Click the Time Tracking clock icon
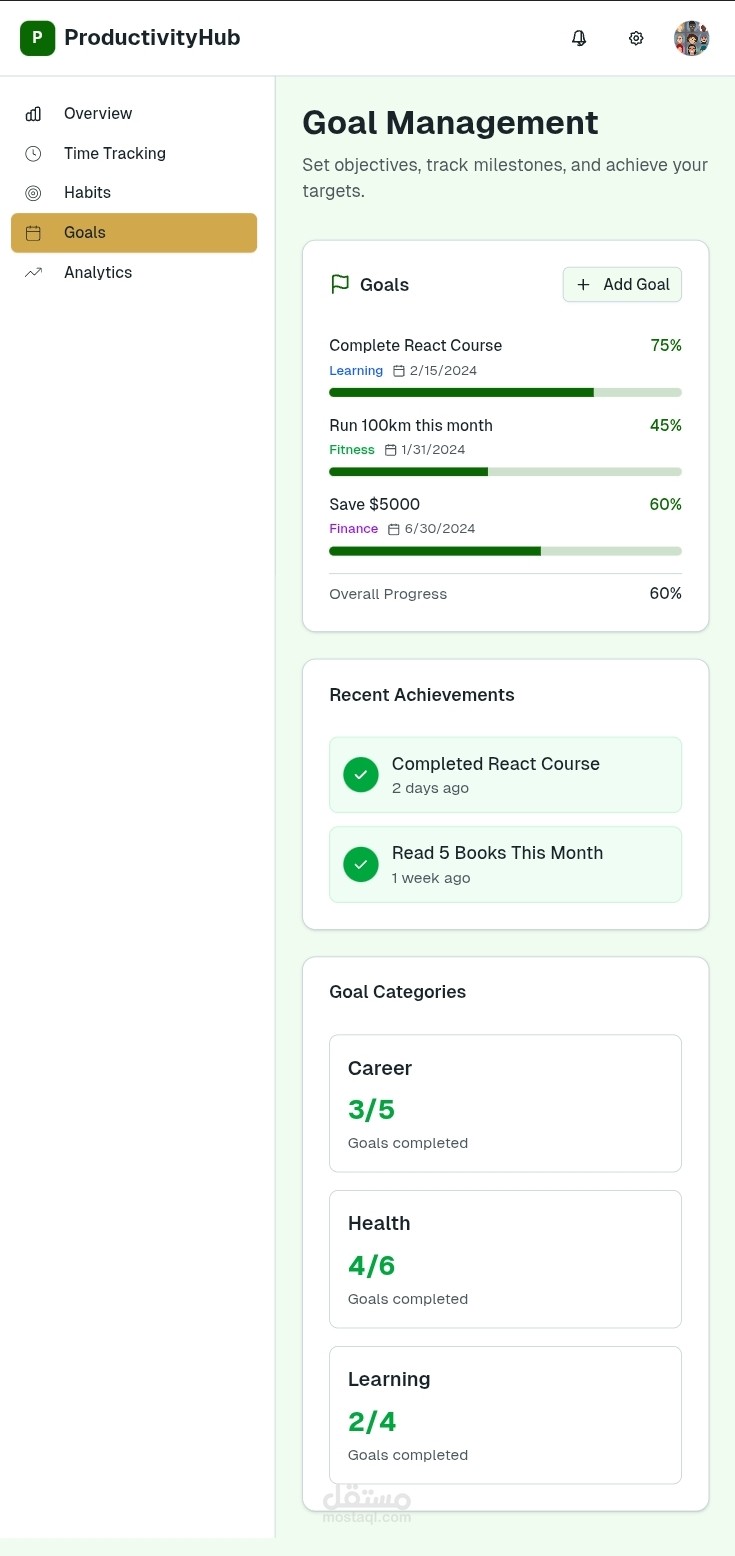Screen dimensions: 735x1556 [x=33, y=153]
